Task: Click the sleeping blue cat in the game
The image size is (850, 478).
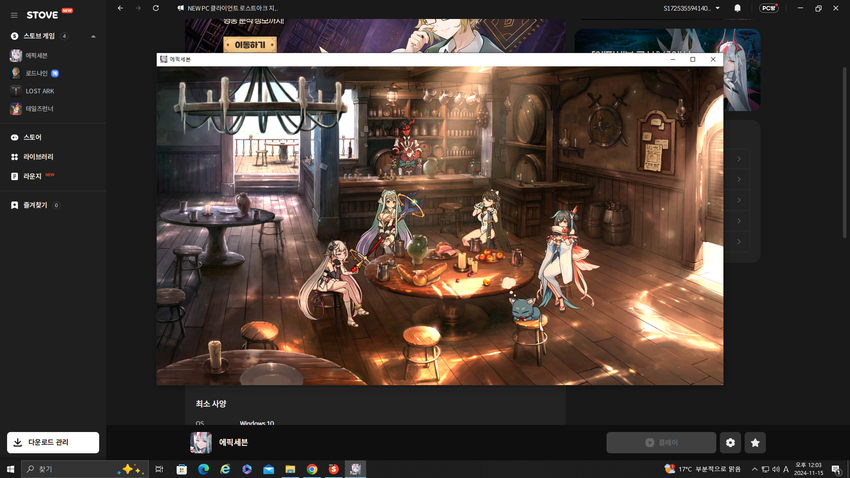Action: click(524, 309)
